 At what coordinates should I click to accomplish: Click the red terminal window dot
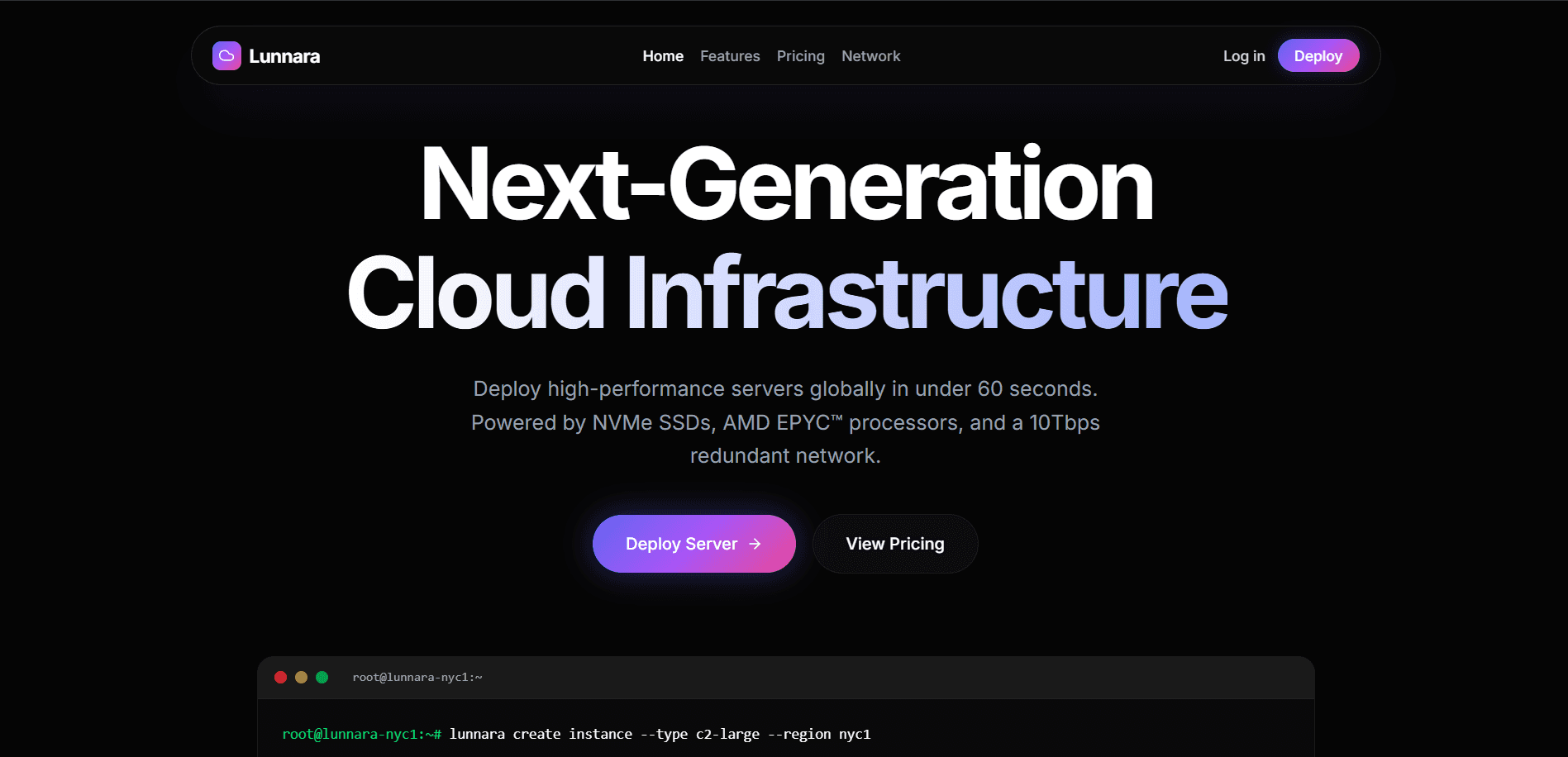281,677
